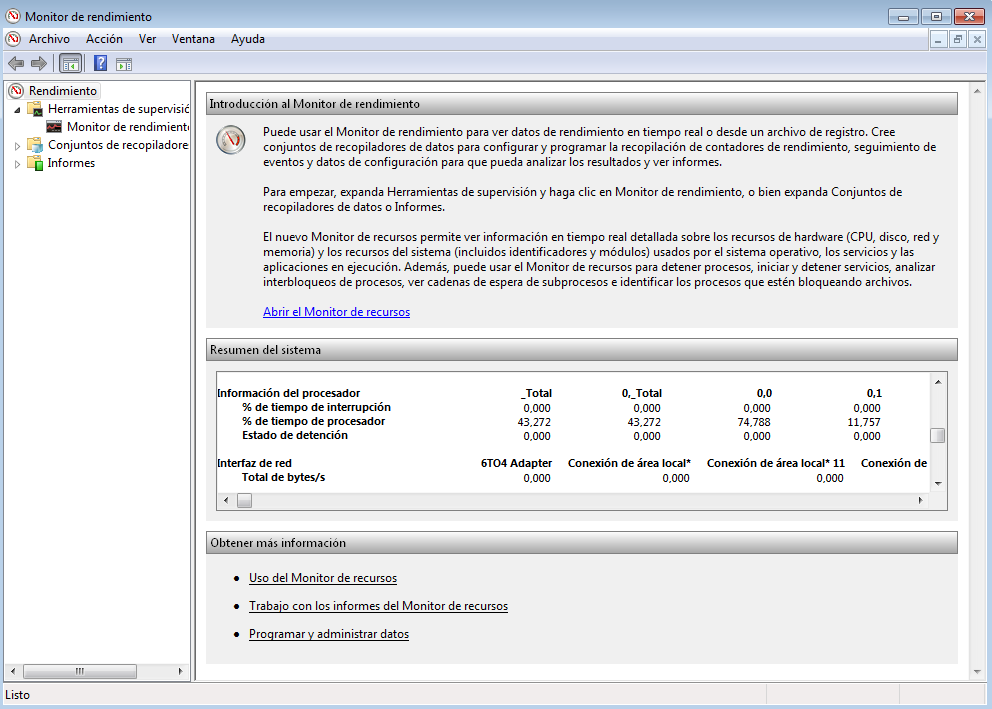This screenshot has width=992, height=709.
Task: Click the Estado de detención label
Action: [x=295, y=435]
